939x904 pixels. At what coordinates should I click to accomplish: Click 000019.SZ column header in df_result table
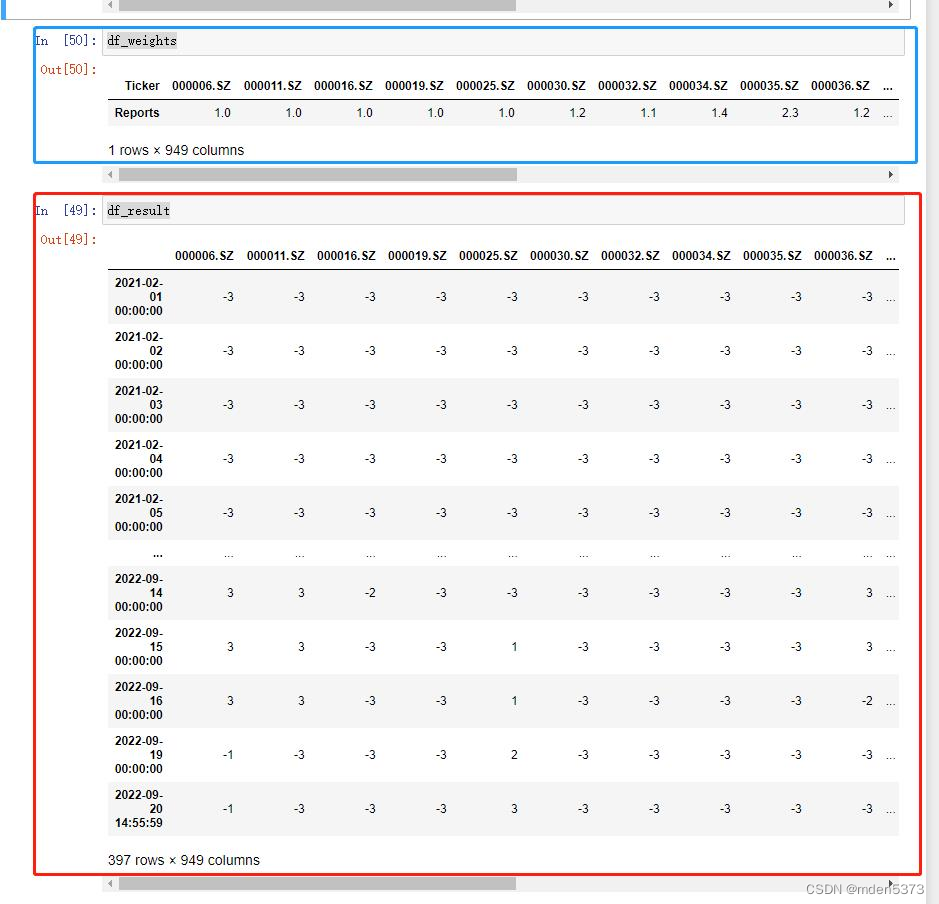click(417, 256)
